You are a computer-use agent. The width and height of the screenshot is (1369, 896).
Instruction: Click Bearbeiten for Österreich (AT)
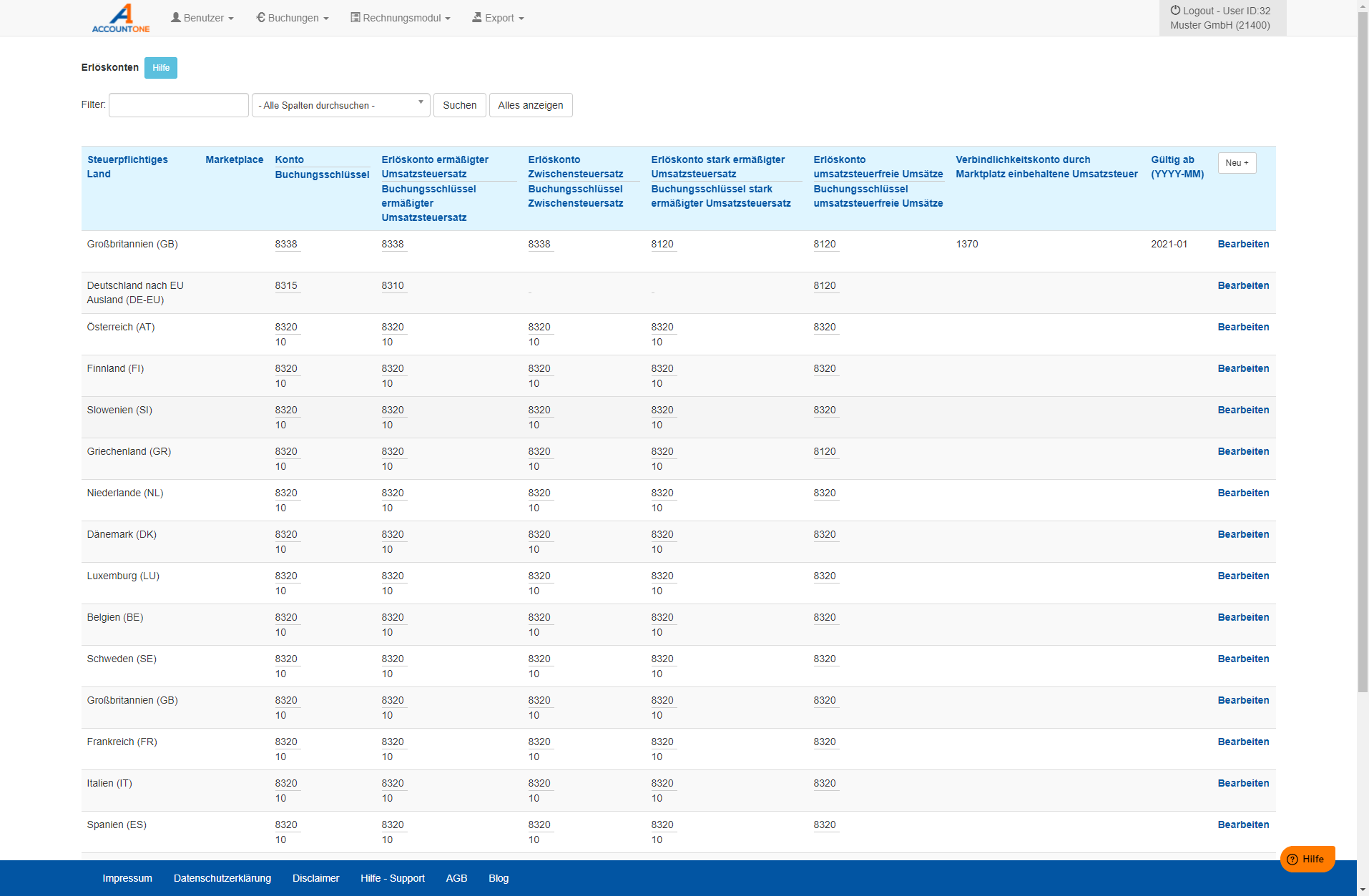(x=1243, y=327)
